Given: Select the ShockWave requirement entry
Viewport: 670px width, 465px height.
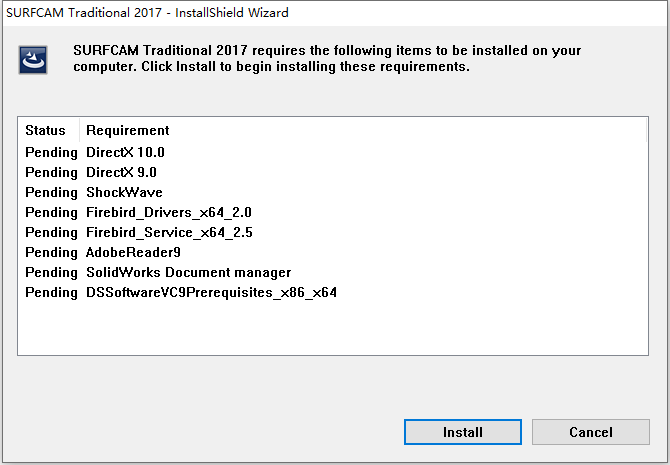Looking at the screenshot, I should click(x=124, y=192).
